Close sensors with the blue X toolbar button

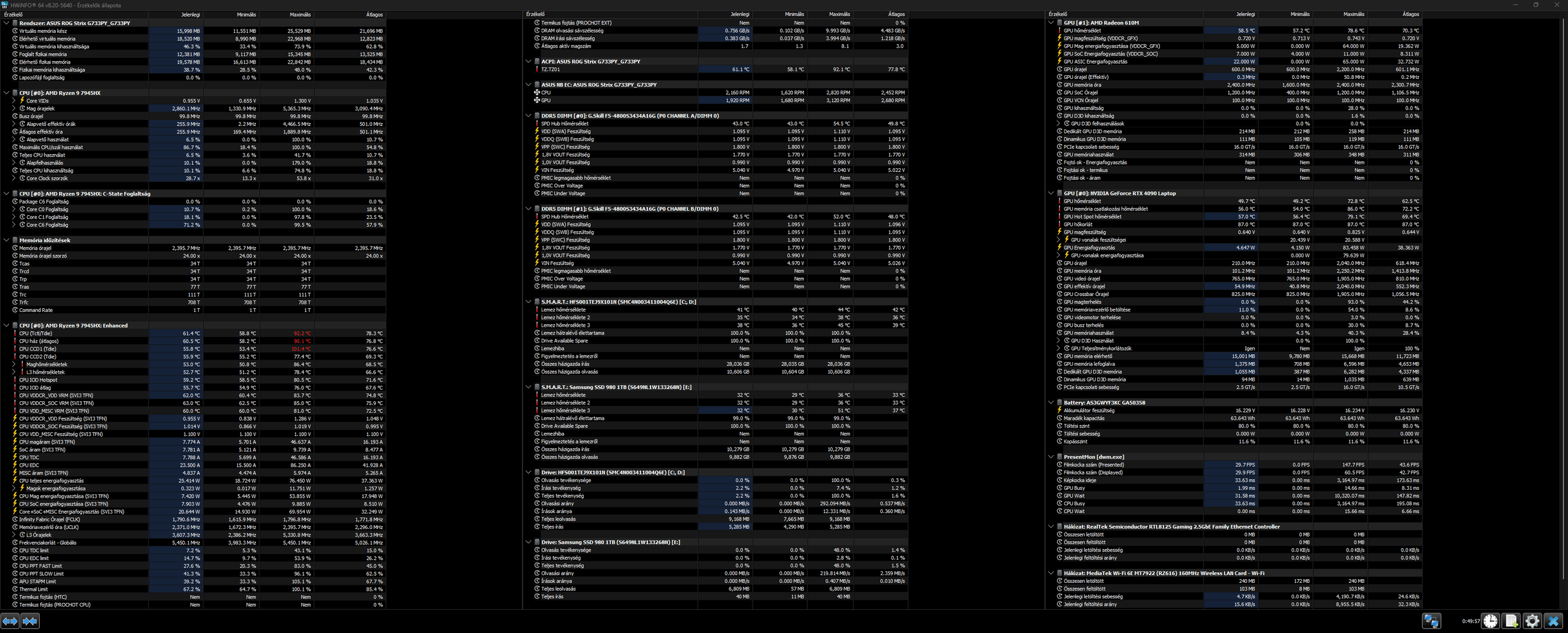(1553, 621)
